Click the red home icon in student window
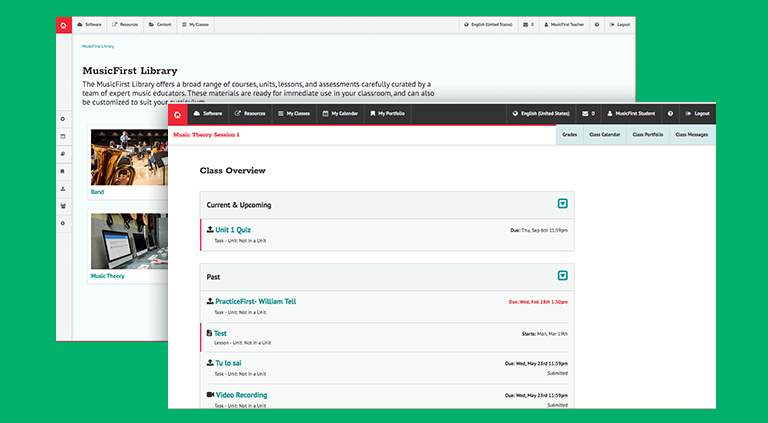The image size is (768, 423). 178,114
